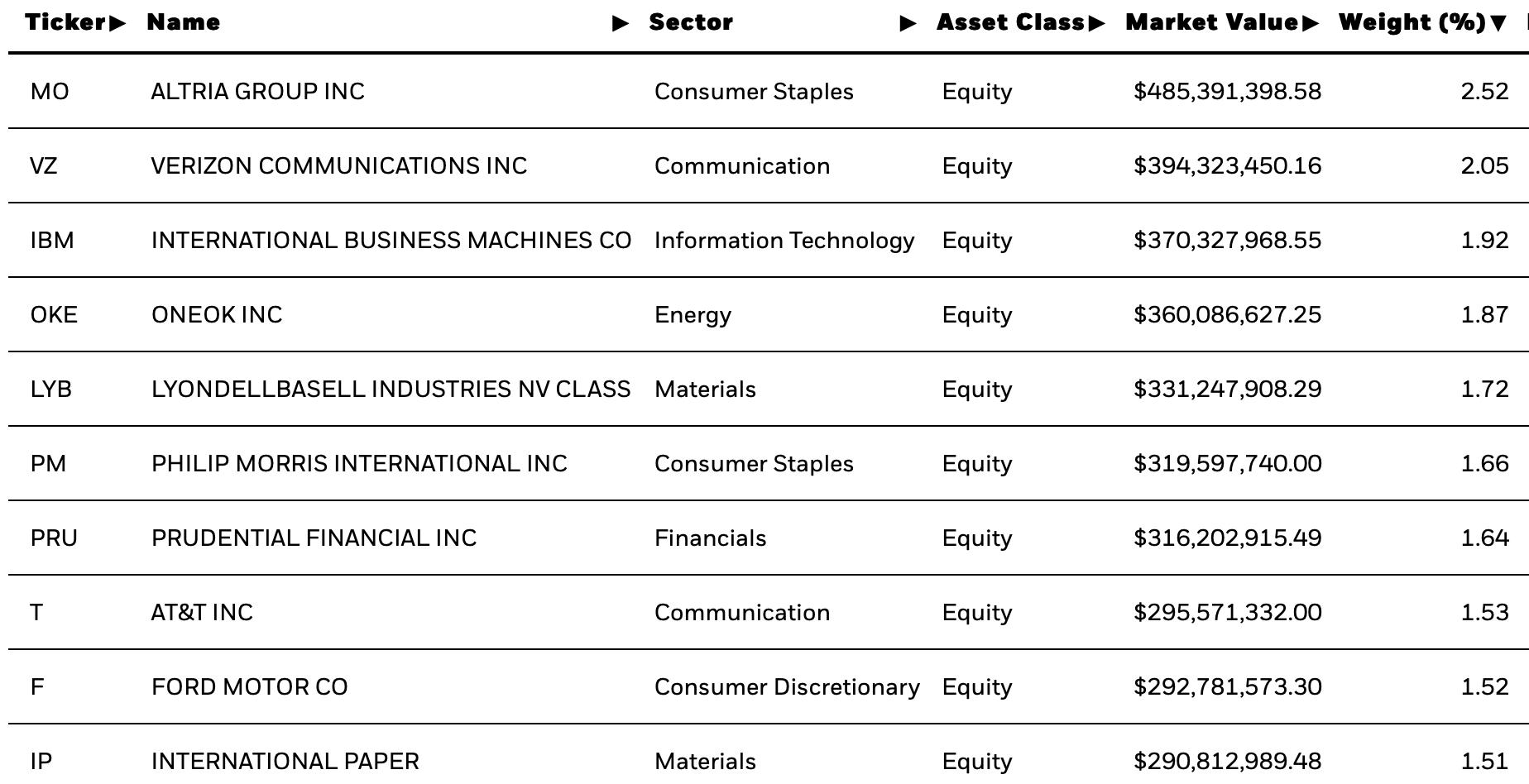Select the Ticker column header
Viewport: 1529px width, 784px height.
click(x=65, y=22)
